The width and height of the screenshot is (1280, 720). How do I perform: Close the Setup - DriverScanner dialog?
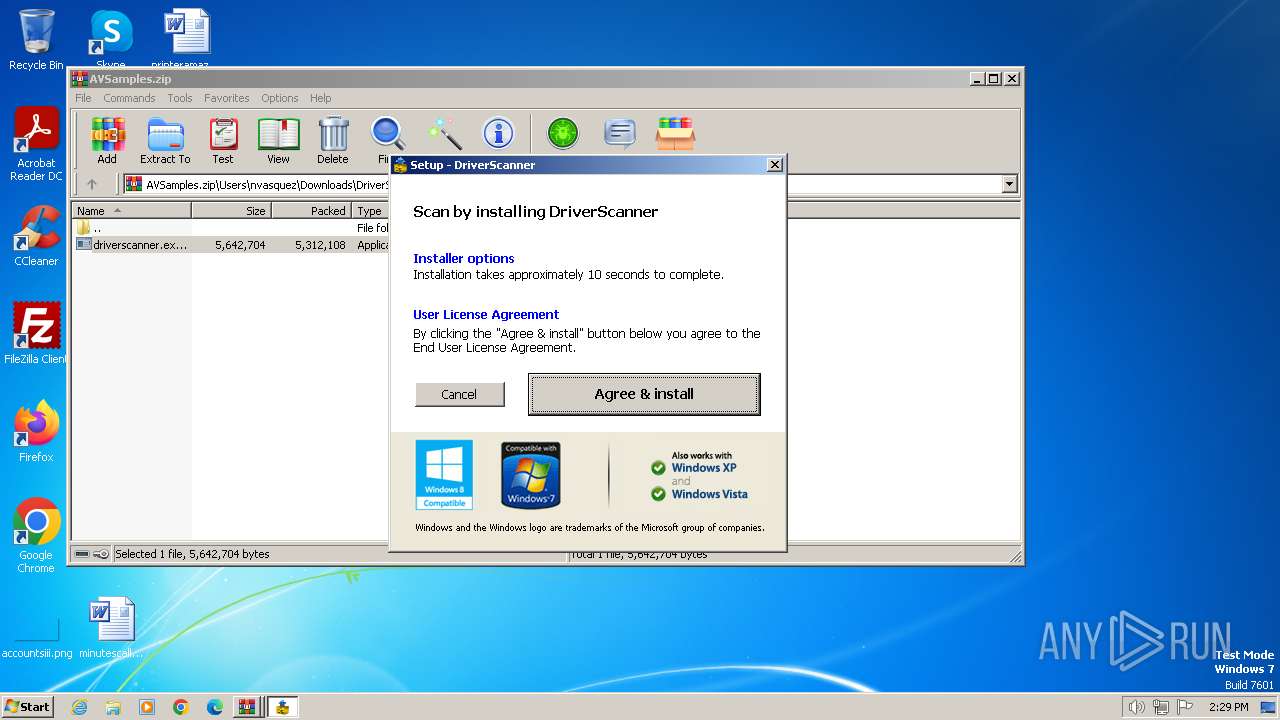(774, 165)
